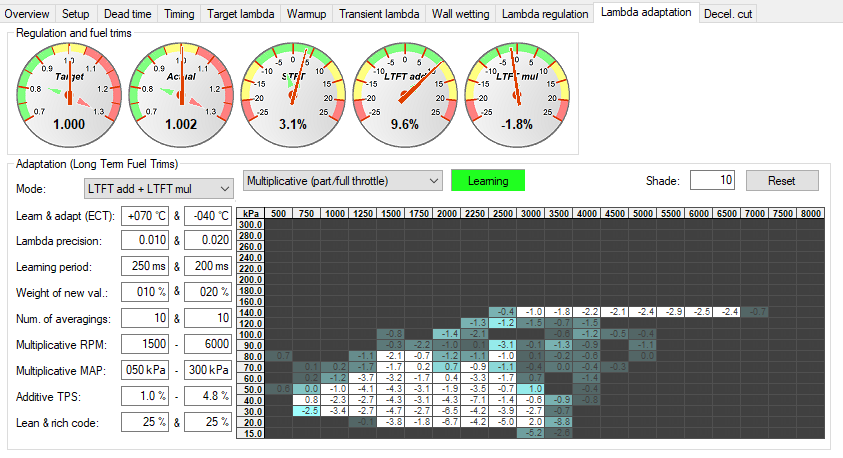The image size is (843, 458).
Task: Go to the Timing tab
Action: pyautogui.click(x=179, y=14)
